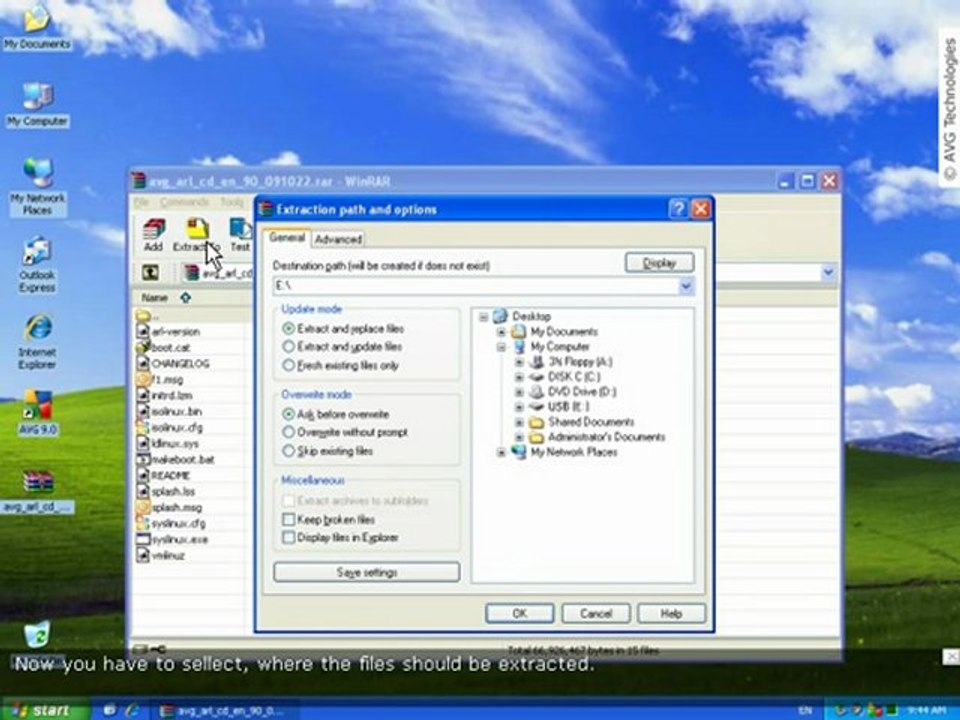960x720 pixels.
Task: Click the vmlinuz file in archive list
Action: 160,555
